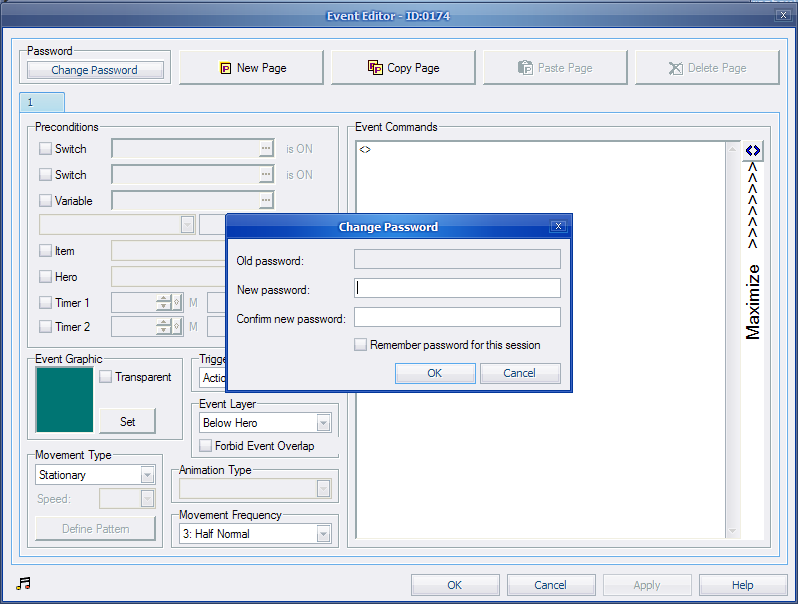The image size is (798, 604).
Task: Click the ellipsis button for Variable
Action: [266, 201]
